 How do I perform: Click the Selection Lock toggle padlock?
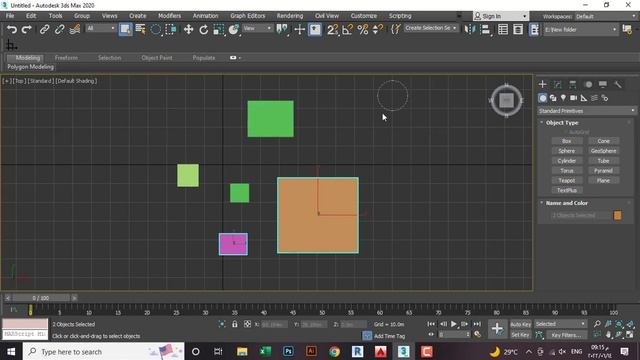(x=235, y=324)
